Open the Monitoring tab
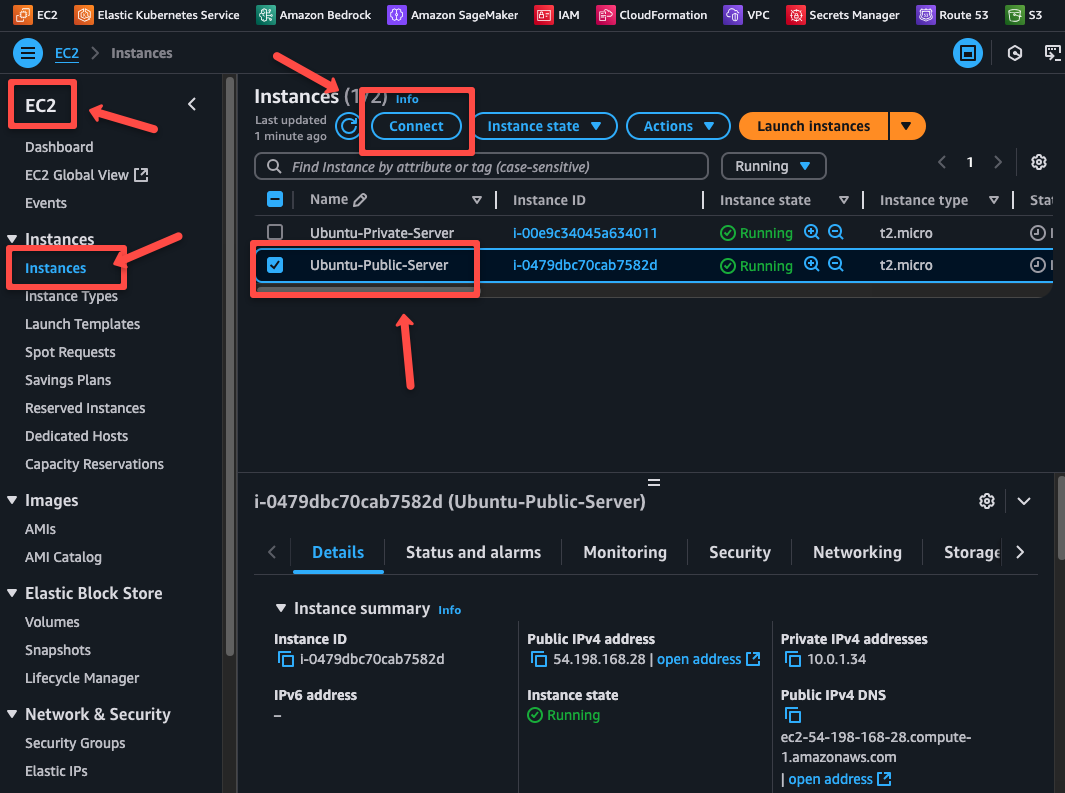Viewport: 1065px width, 793px height. point(624,552)
